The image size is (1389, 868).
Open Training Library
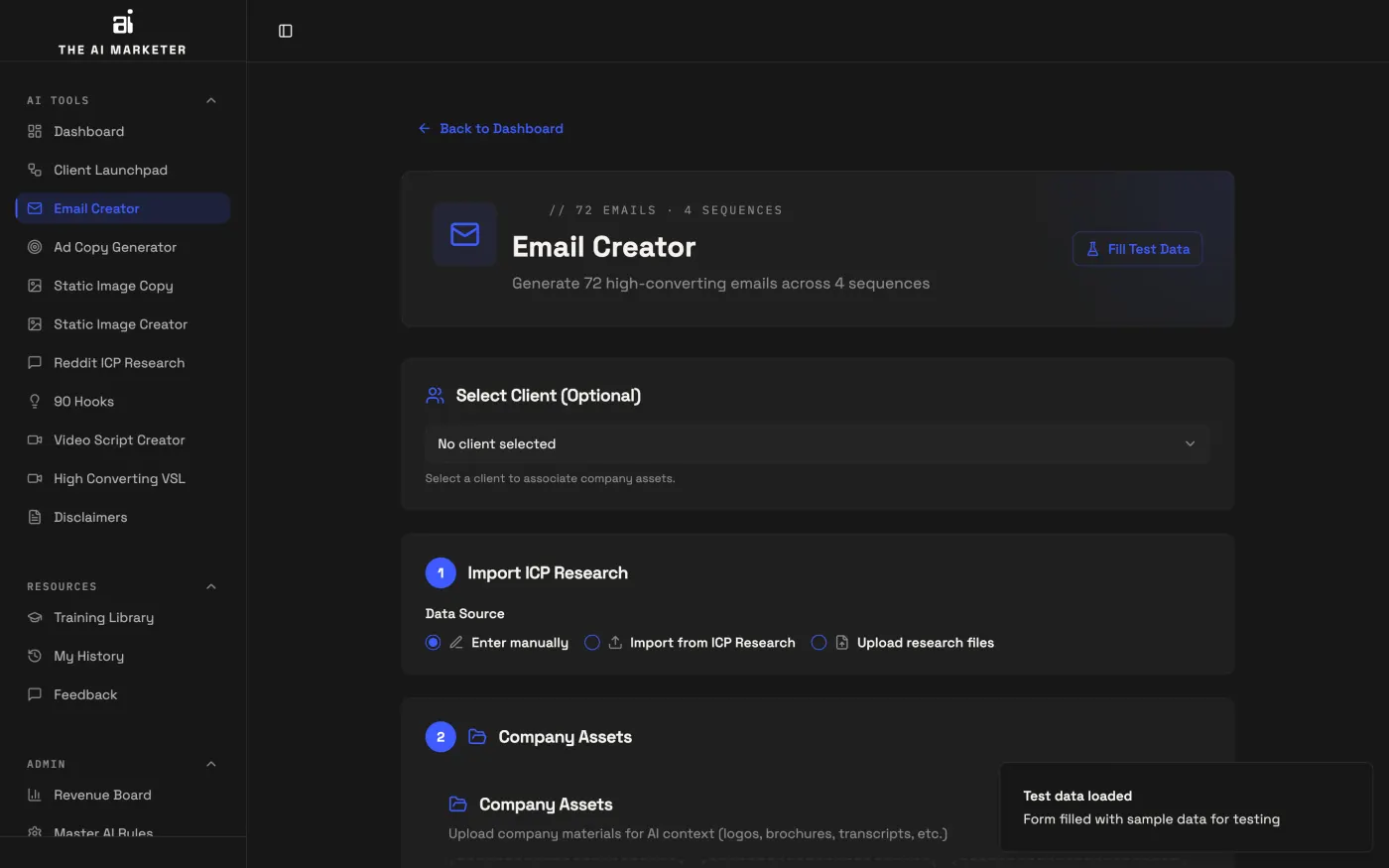pyautogui.click(x=123, y=617)
